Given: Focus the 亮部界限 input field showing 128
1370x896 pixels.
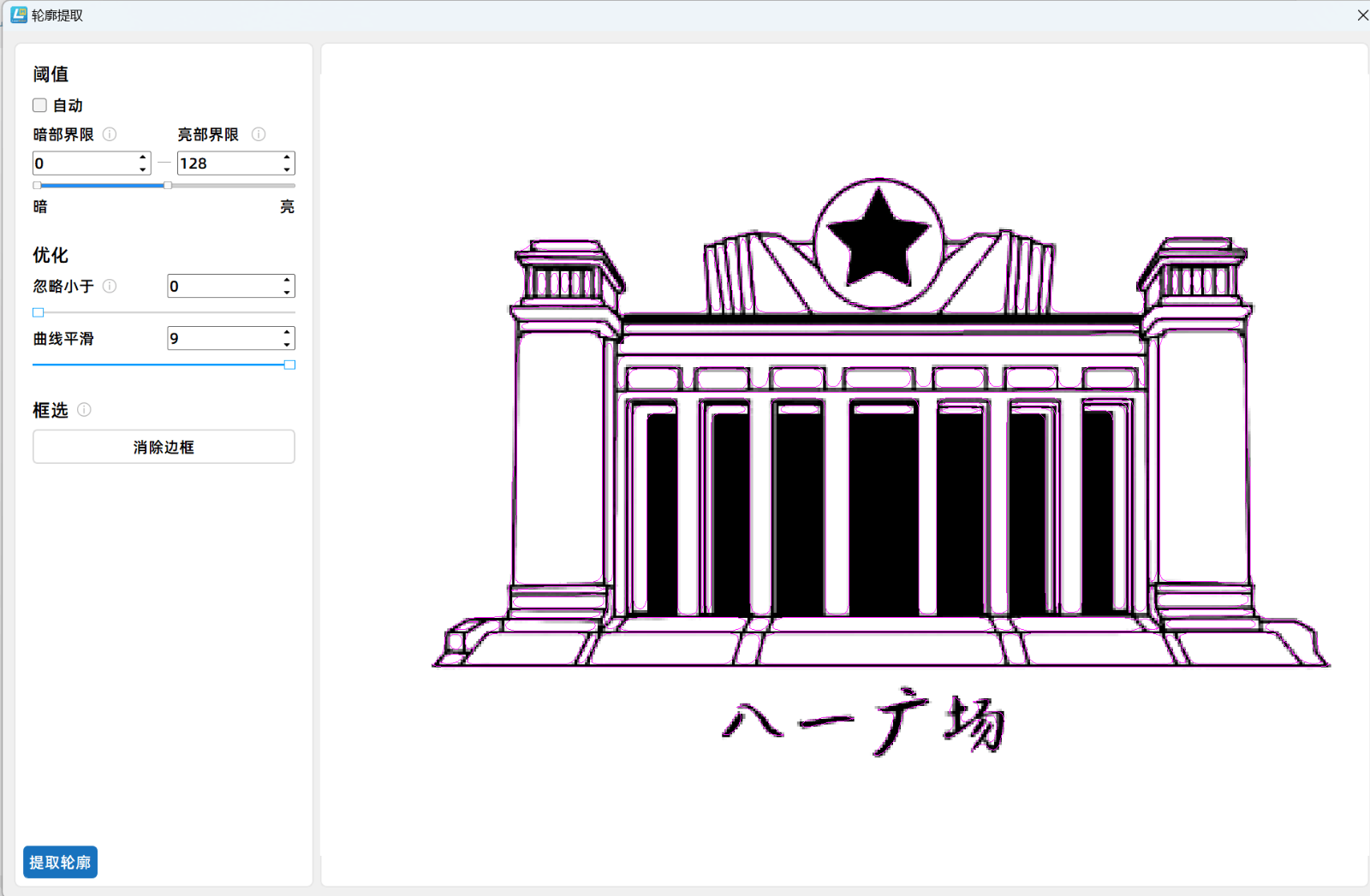Looking at the screenshot, I should [227, 163].
